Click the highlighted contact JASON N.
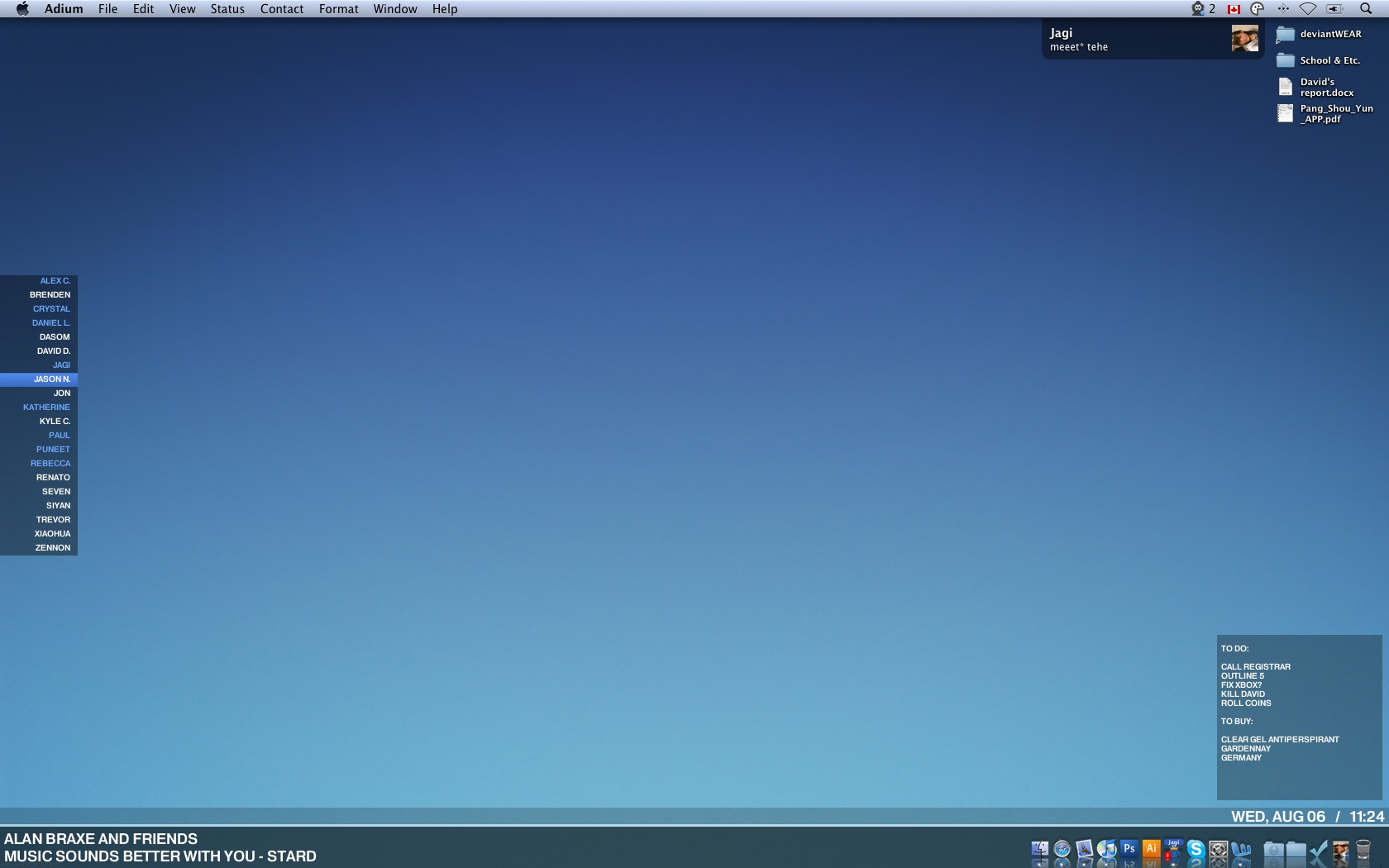The image size is (1389, 868). (39, 379)
